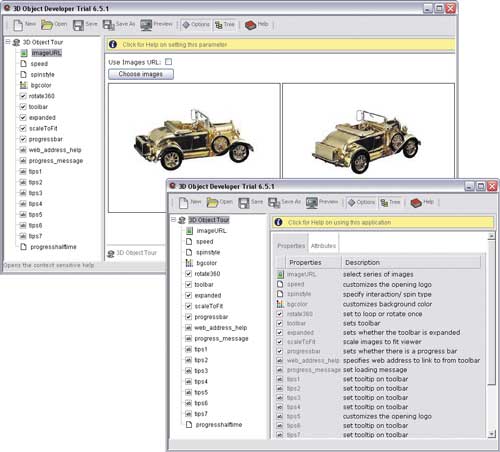This screenshot has height=452, width=500.
Task: Toggle the Tree button in the back window toolbar
Action: pyautogui.click(x=225, y=25)
